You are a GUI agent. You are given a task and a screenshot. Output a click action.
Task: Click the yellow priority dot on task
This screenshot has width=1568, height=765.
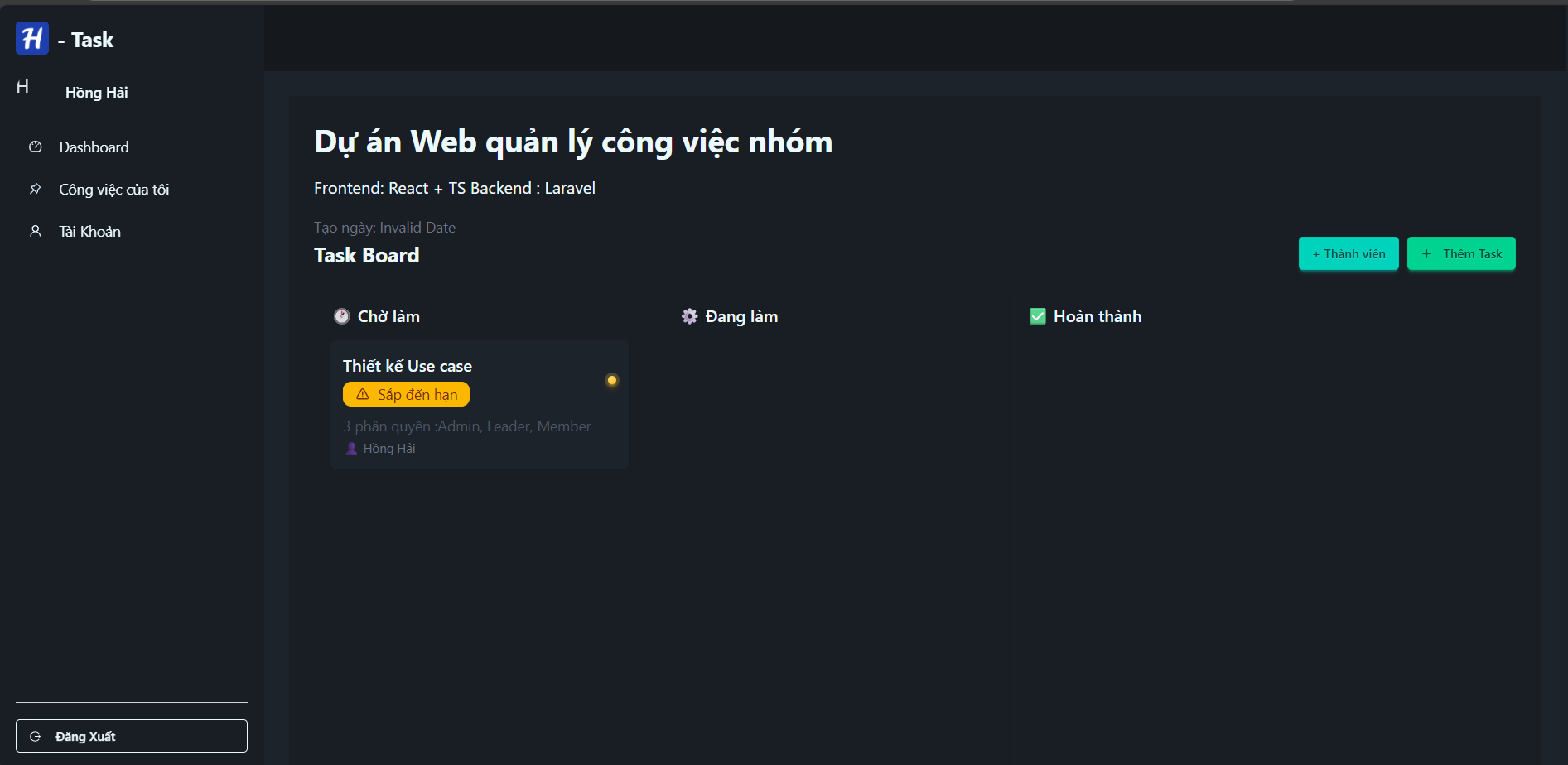point(612,380)
